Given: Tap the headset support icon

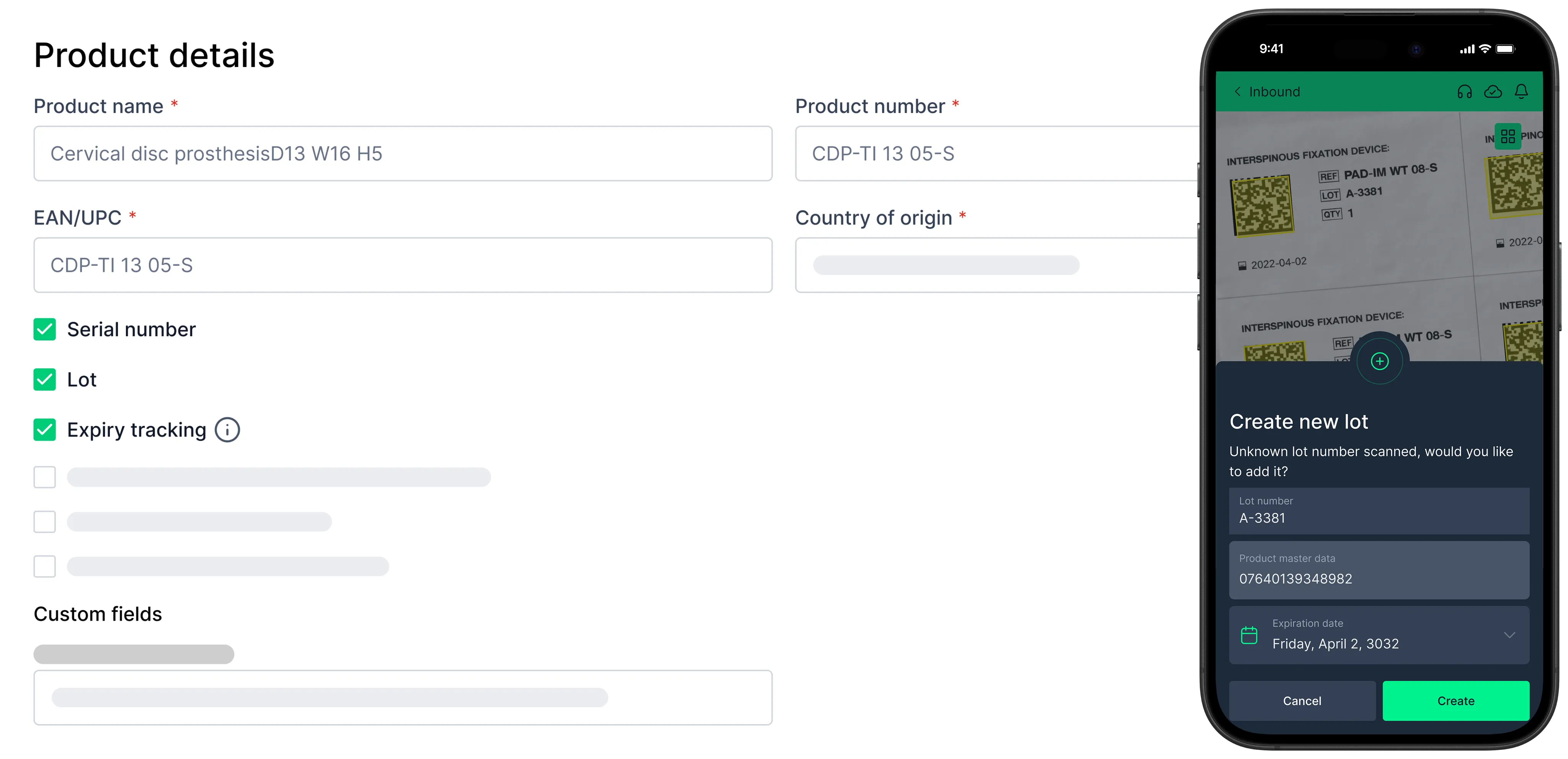Looking at the screenshot, I should 1465,92.
